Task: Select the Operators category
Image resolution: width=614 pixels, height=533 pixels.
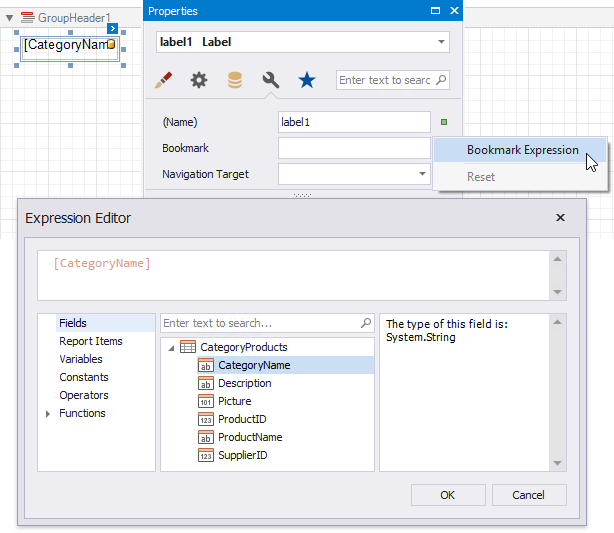Action: (83, 395)
